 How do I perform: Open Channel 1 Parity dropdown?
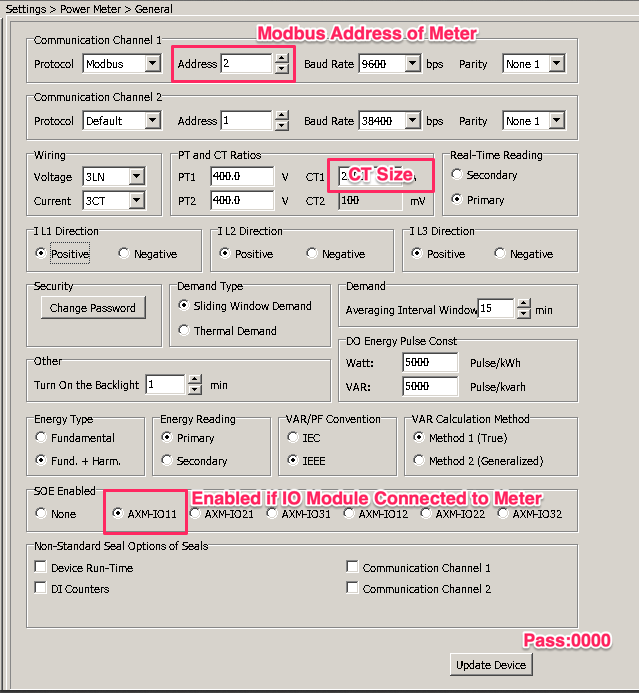pos(534,64)
